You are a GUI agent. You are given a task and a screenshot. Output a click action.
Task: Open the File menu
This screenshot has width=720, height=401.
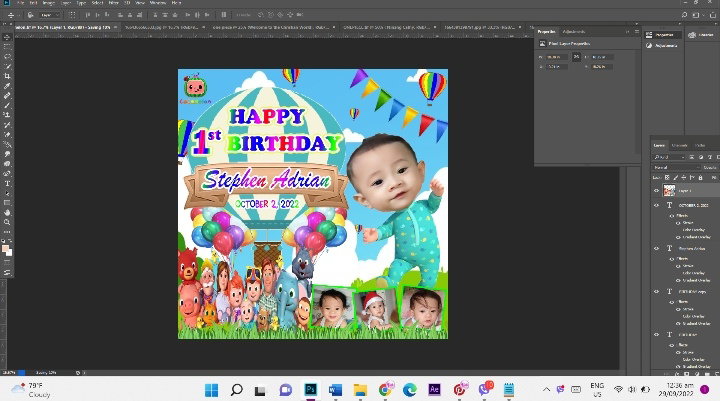[x=21, y=3]
